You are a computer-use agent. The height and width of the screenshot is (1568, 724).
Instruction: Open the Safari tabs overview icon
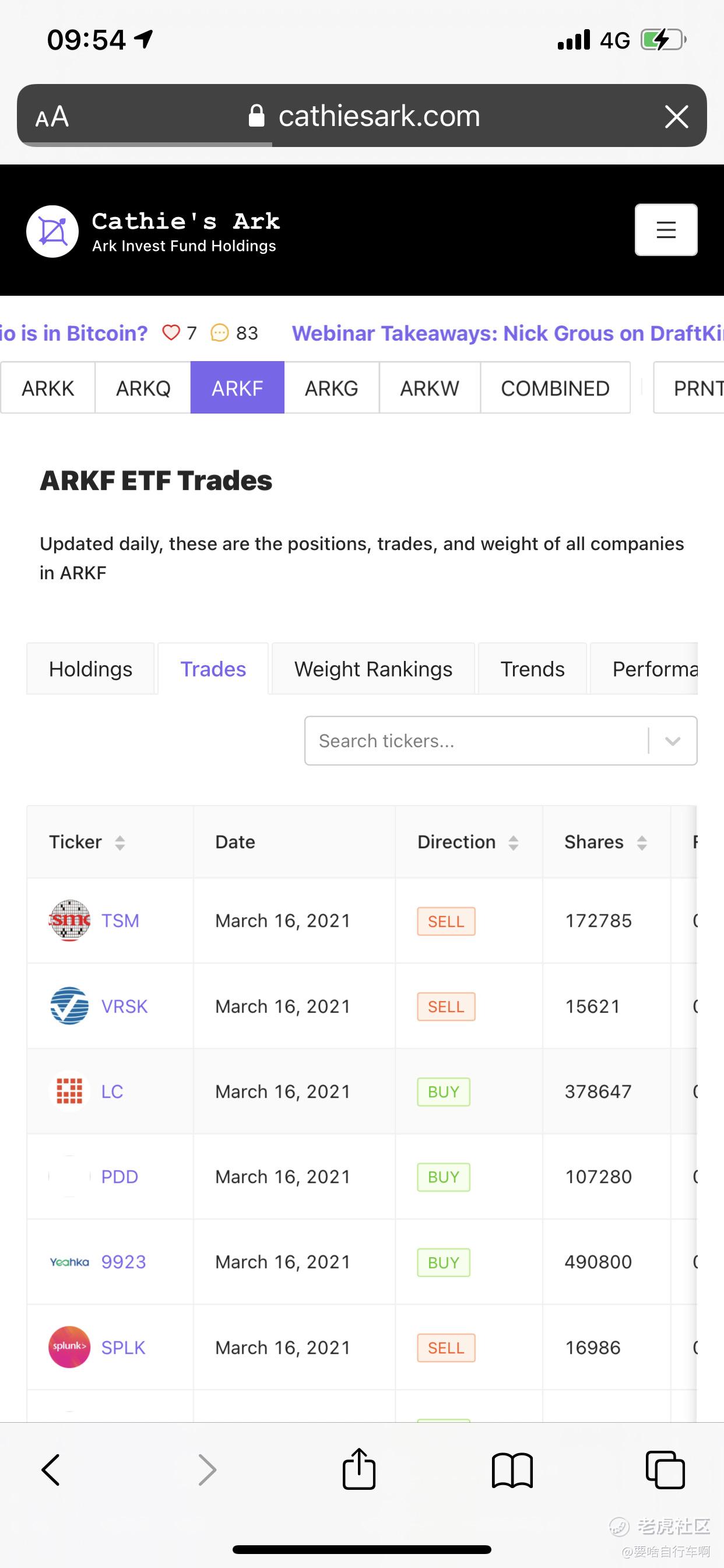click(x=665, y=1469)
